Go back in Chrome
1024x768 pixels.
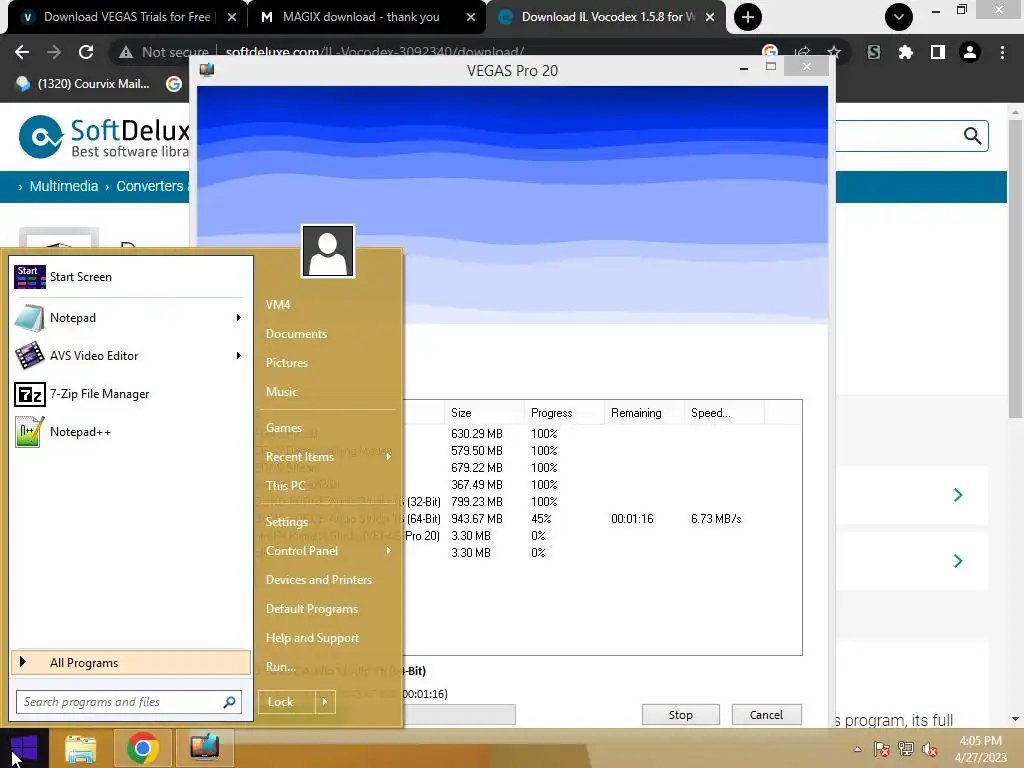(x=22, y=52)
